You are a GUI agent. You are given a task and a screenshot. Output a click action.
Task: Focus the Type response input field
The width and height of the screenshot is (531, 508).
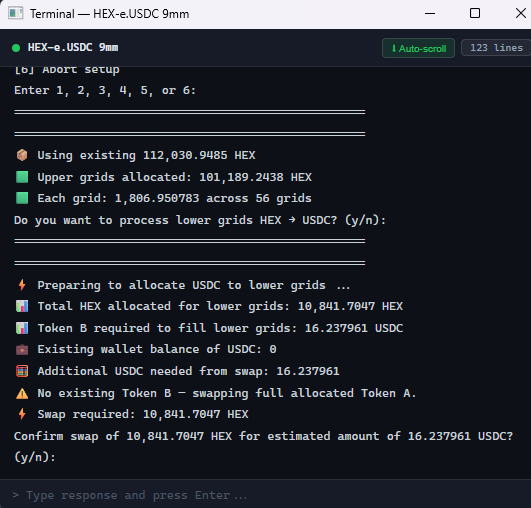pyautogui.click(x=266, y=495)
